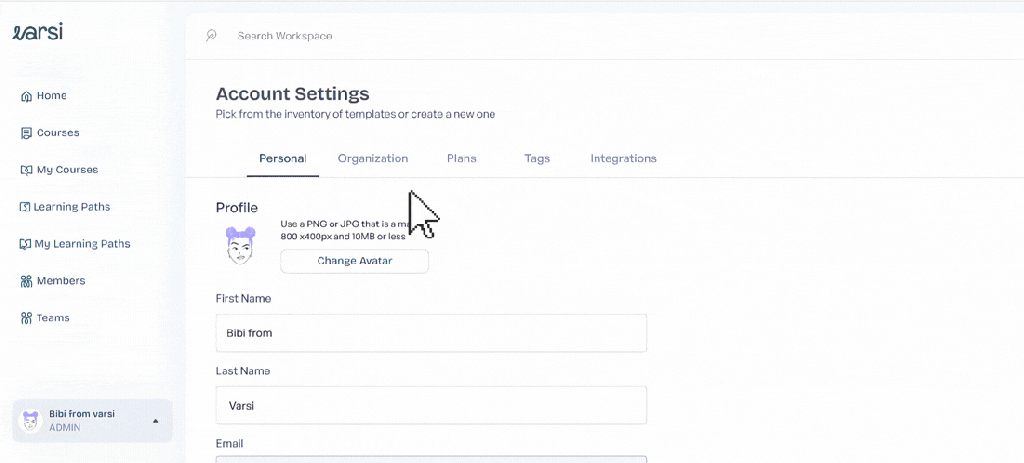
Task: Click the Varsi logo
Action: 37,31
